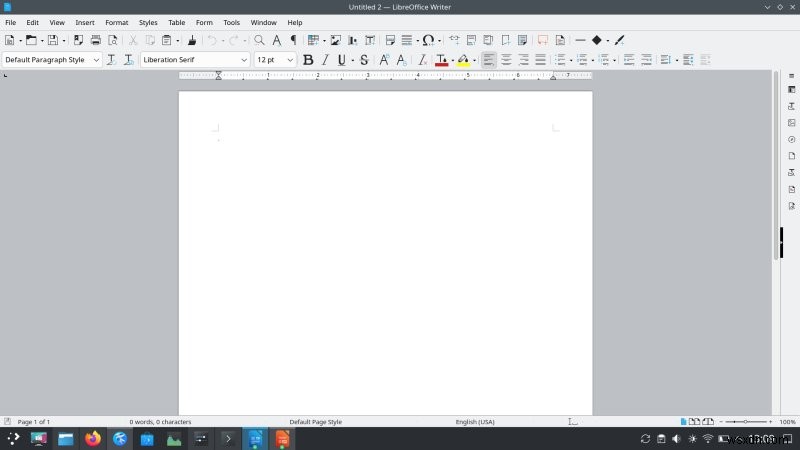Toggle Center Horizontally alignment

point(506,60)
